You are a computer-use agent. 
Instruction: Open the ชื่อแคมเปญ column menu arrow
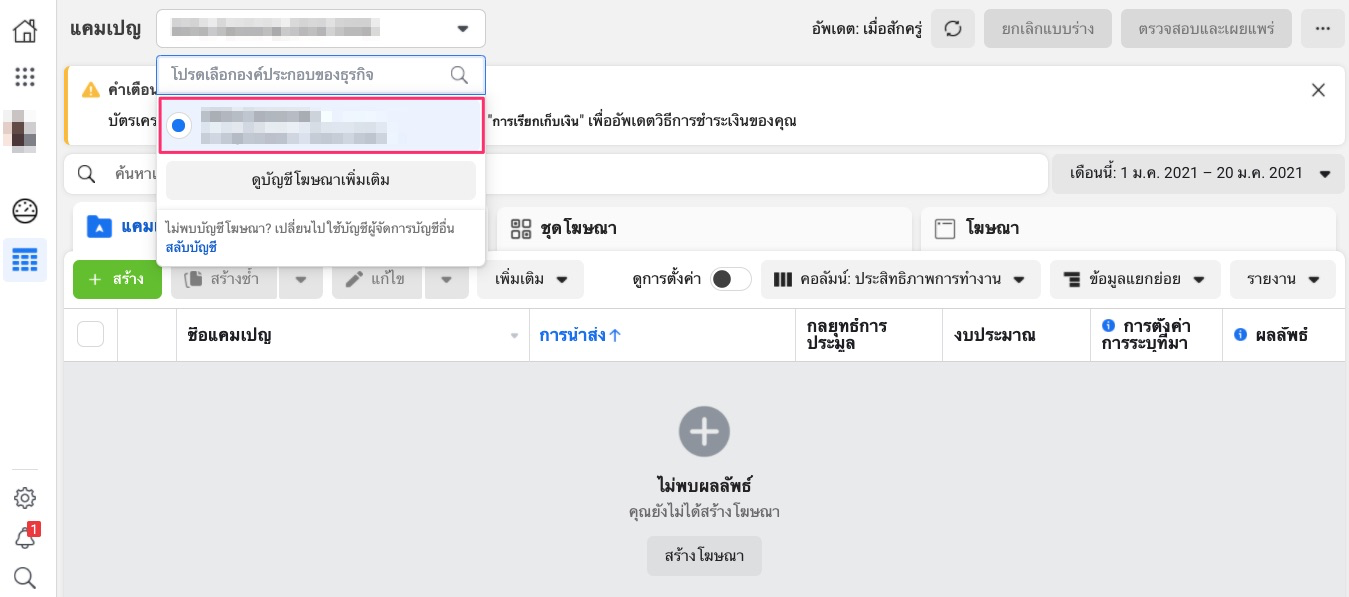pyautogui.click(x=515, y=336)
